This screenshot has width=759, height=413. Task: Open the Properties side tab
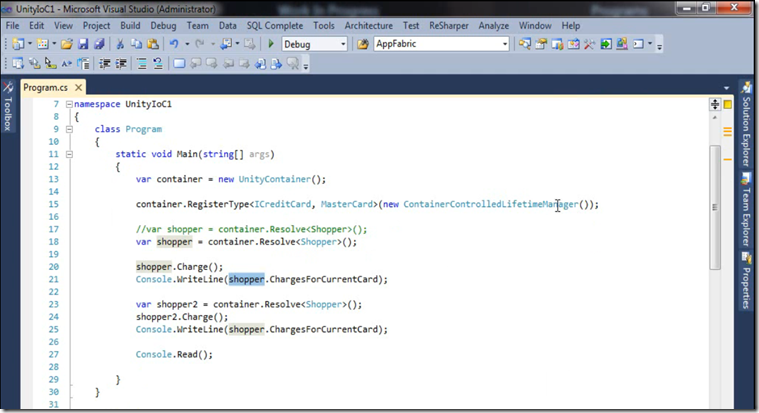coord(746,281)
